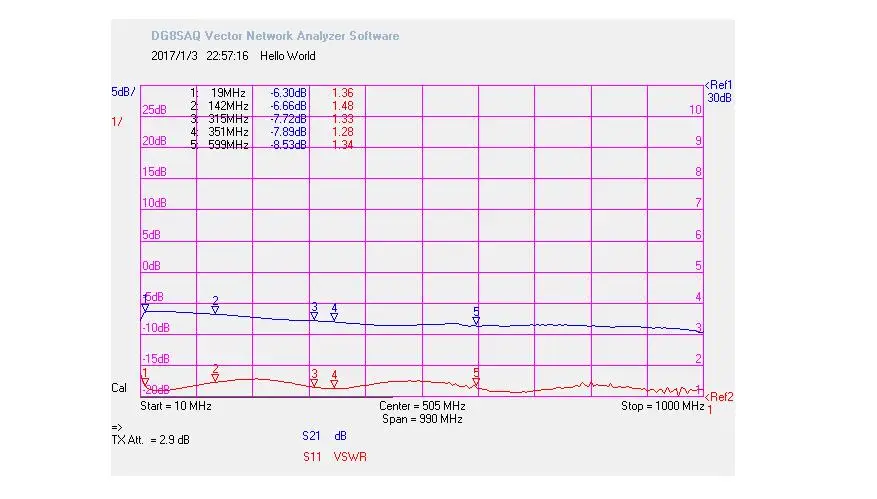The height and width of the screenshot is (499, 877).
Task: Click "Center = 505 MHz" frequency label
Action: (422, 406)
